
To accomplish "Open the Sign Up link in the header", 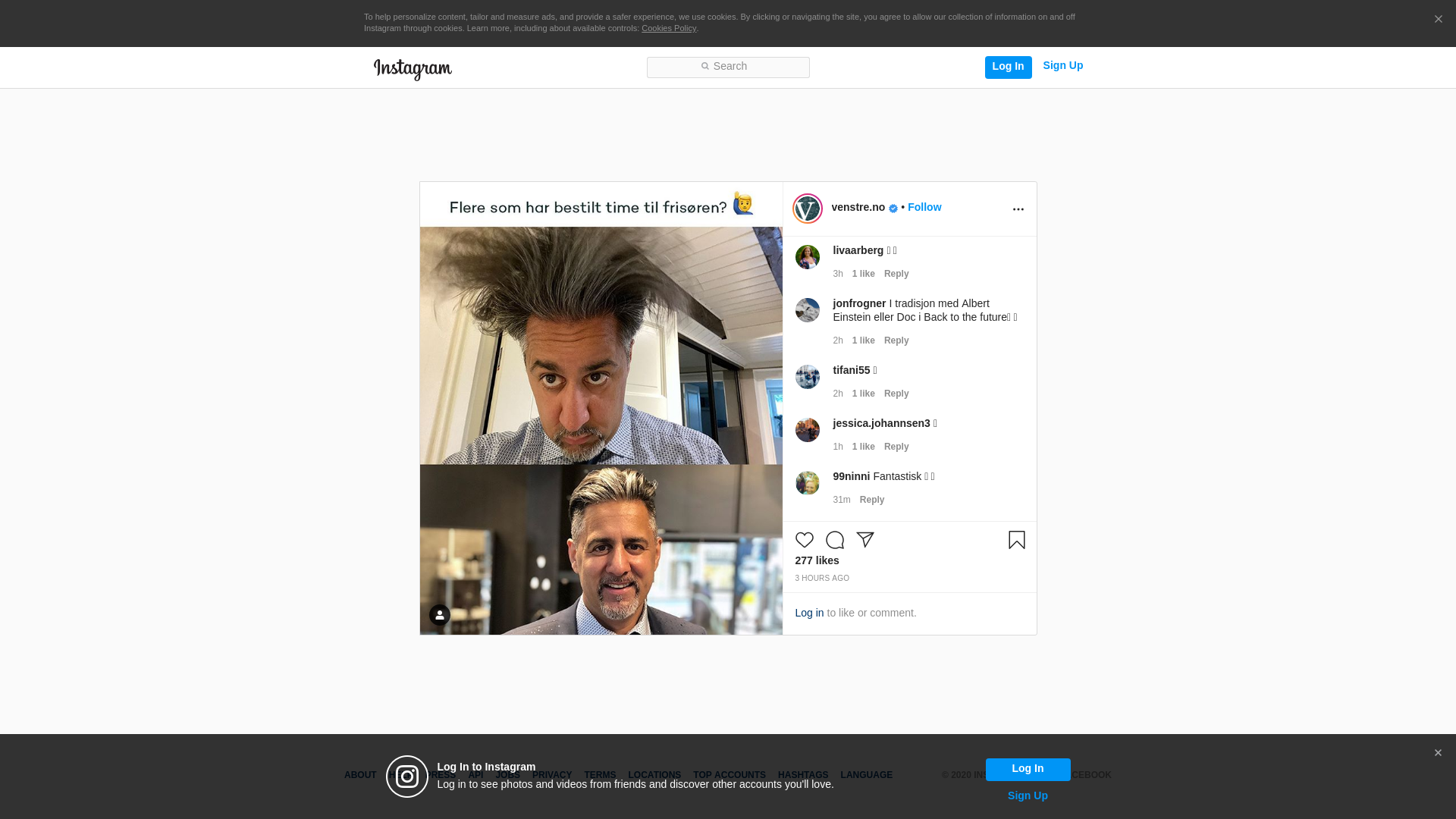I will pos(1062,66).
